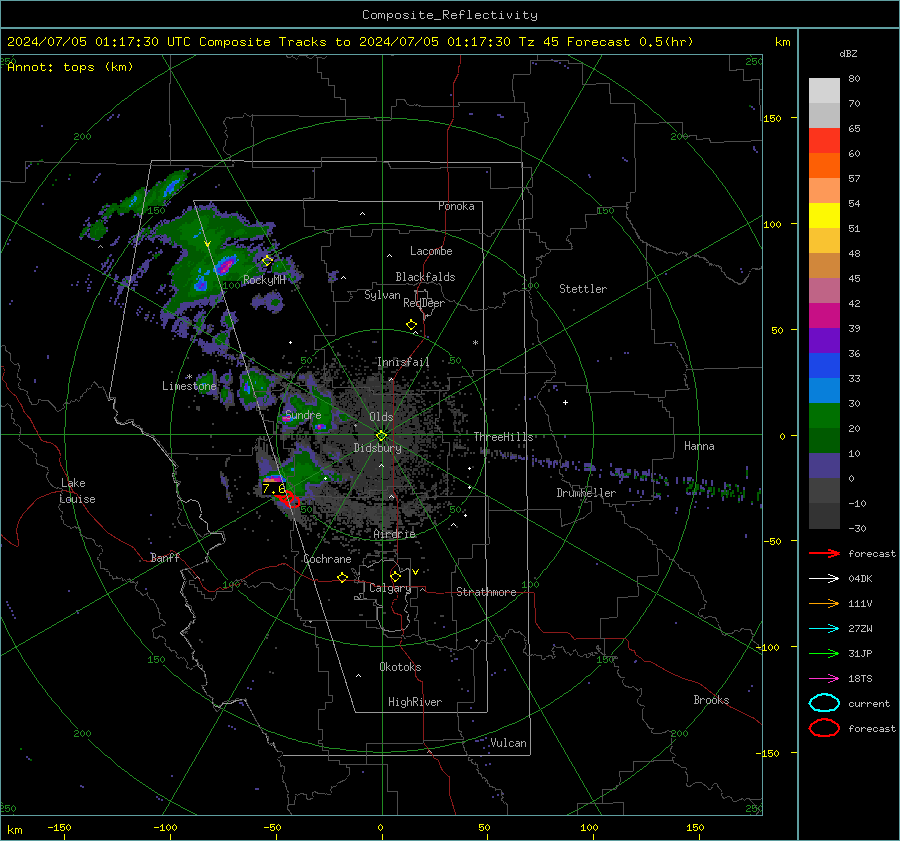The width and height of the screenshot is (900, 841).
Task: Click the Olds town label
Action: pos(381,417)
